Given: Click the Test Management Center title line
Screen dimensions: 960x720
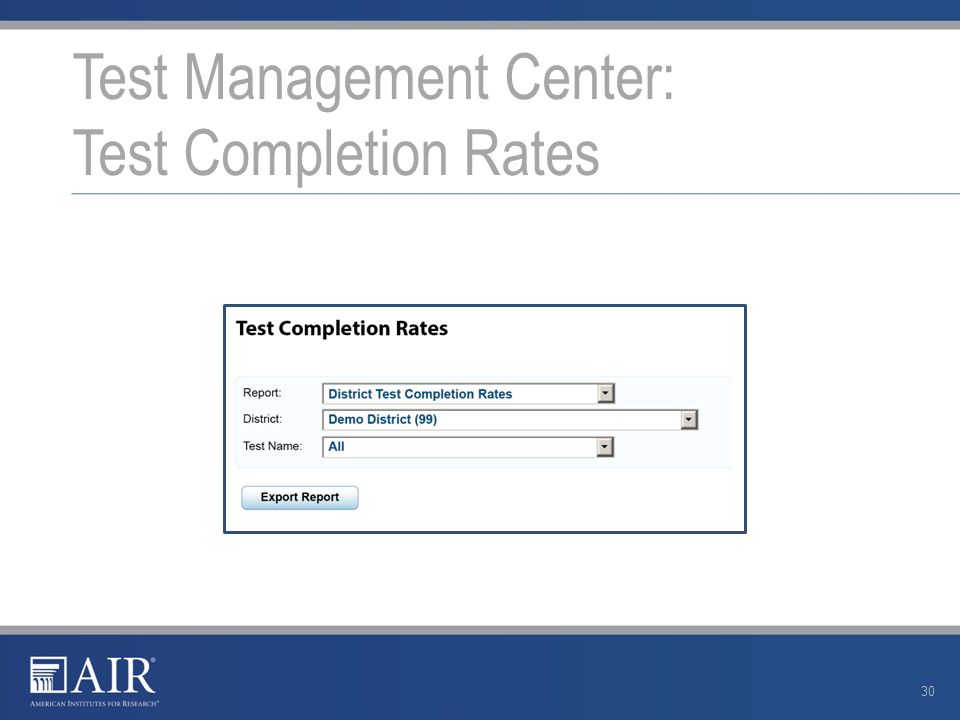Looking at the screenshot, I should coord(373,78).
